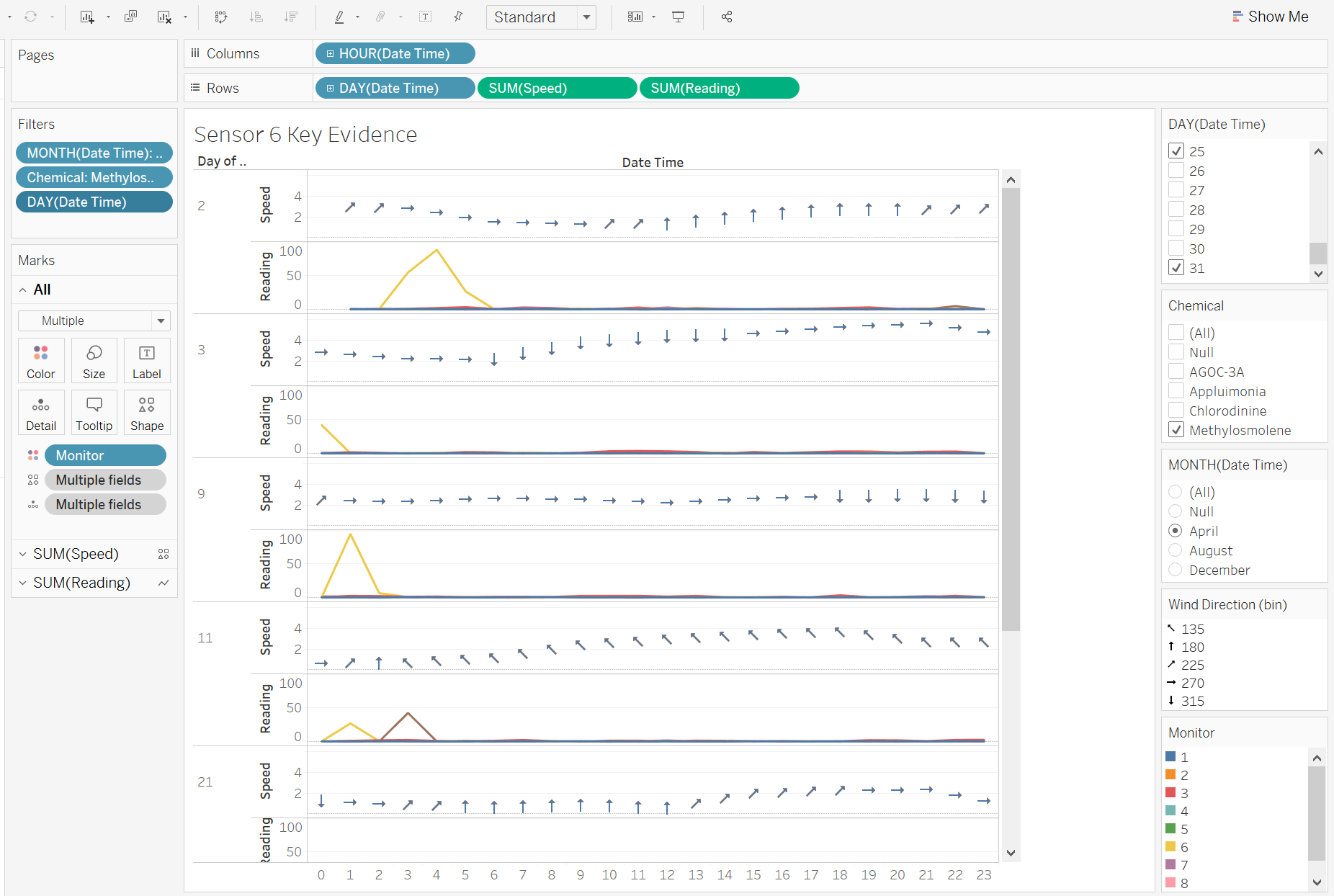1334x896 pixels.
Task: Select August month radio button
Action: click(1176, 550)
